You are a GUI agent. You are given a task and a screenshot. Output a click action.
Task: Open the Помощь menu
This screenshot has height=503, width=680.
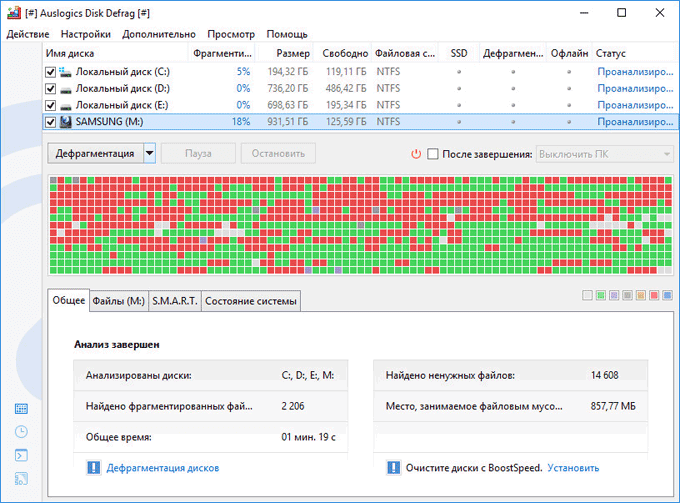287,34
